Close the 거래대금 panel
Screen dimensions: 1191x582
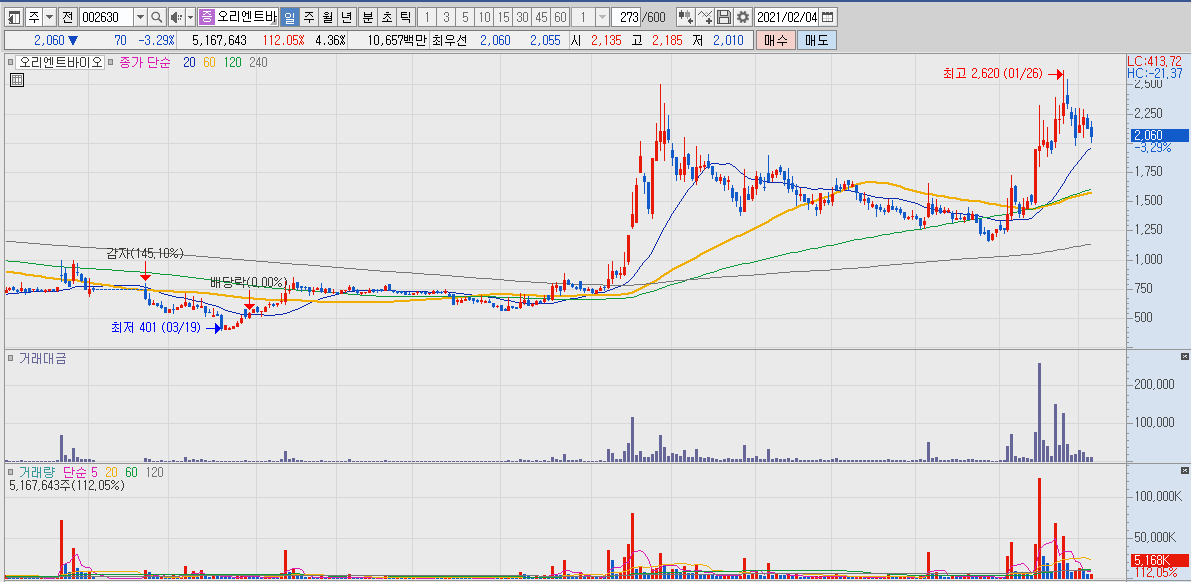1184,356
